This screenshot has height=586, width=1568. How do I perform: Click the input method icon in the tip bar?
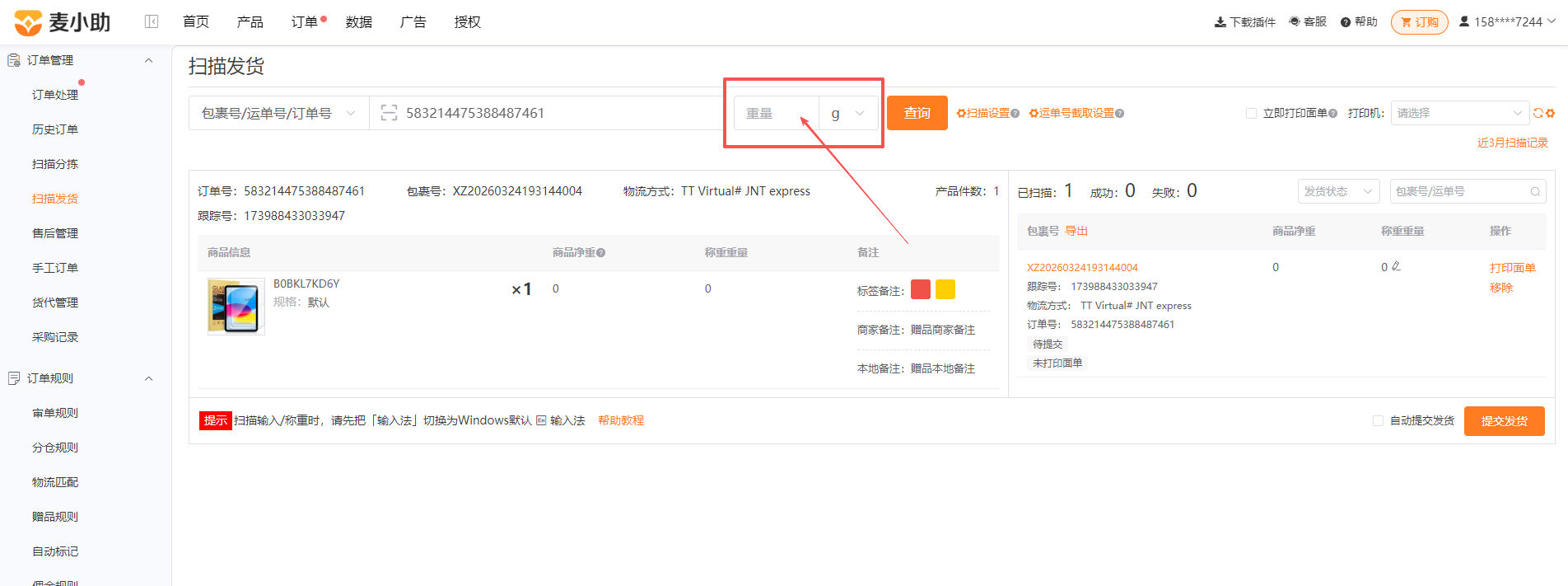541,420
